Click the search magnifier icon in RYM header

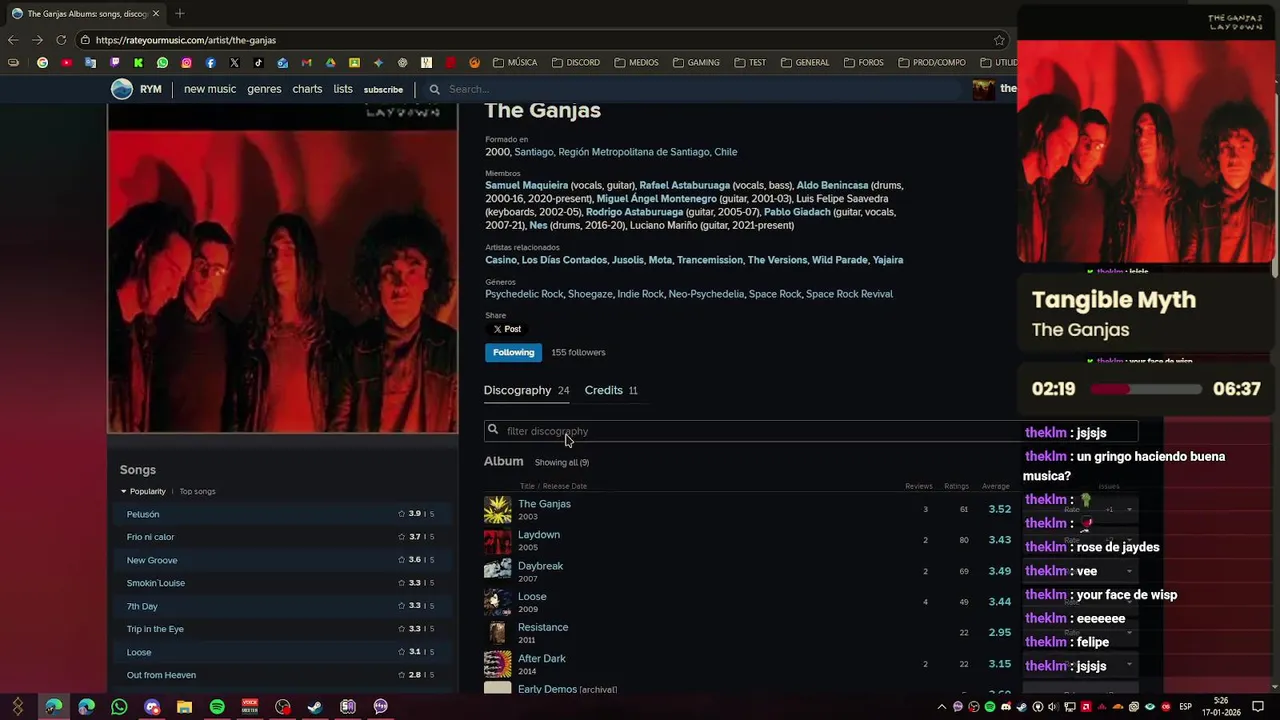point(434,89)
